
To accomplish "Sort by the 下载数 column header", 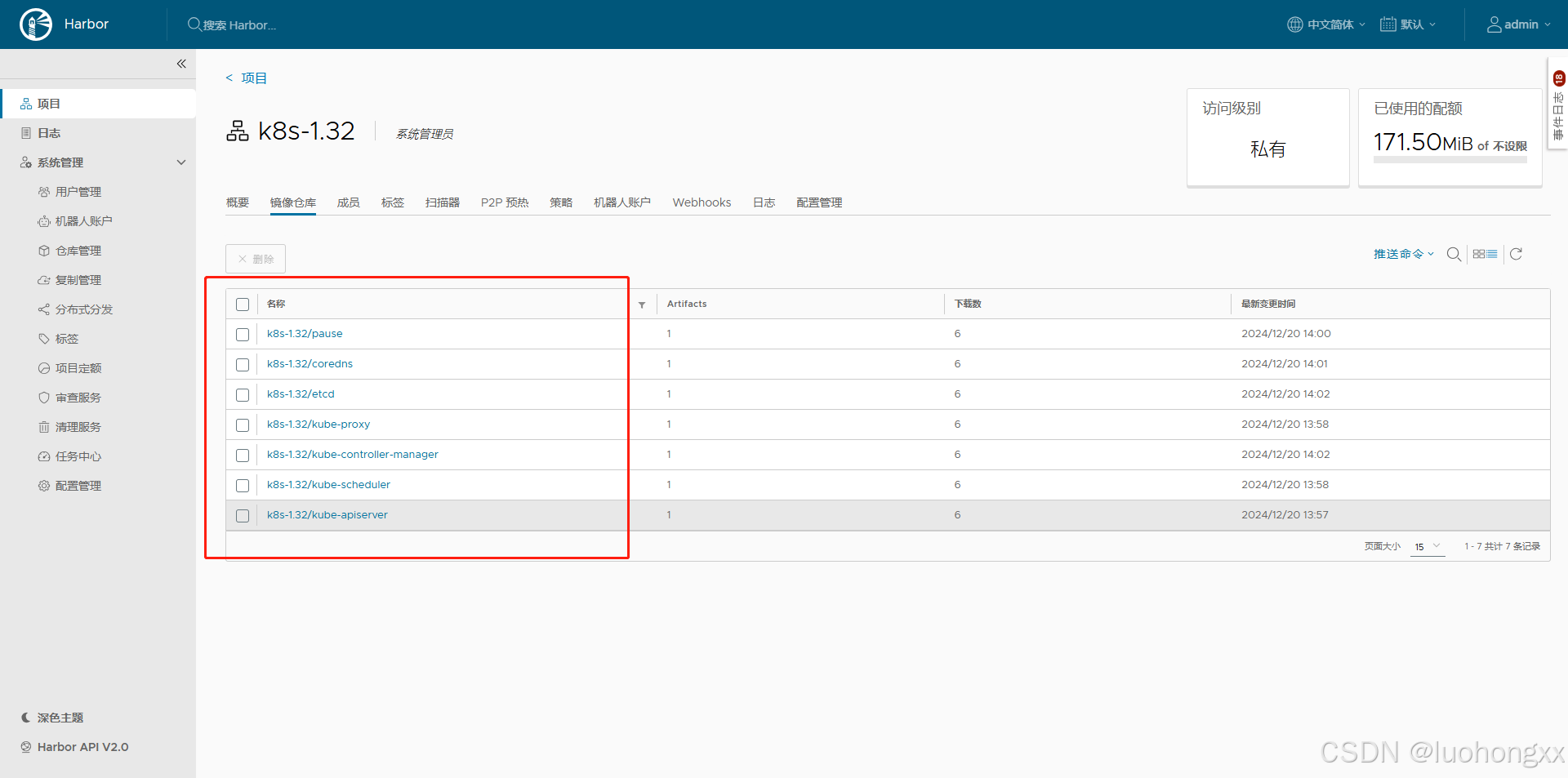I will pyautogui.click(x=968, y=304).
